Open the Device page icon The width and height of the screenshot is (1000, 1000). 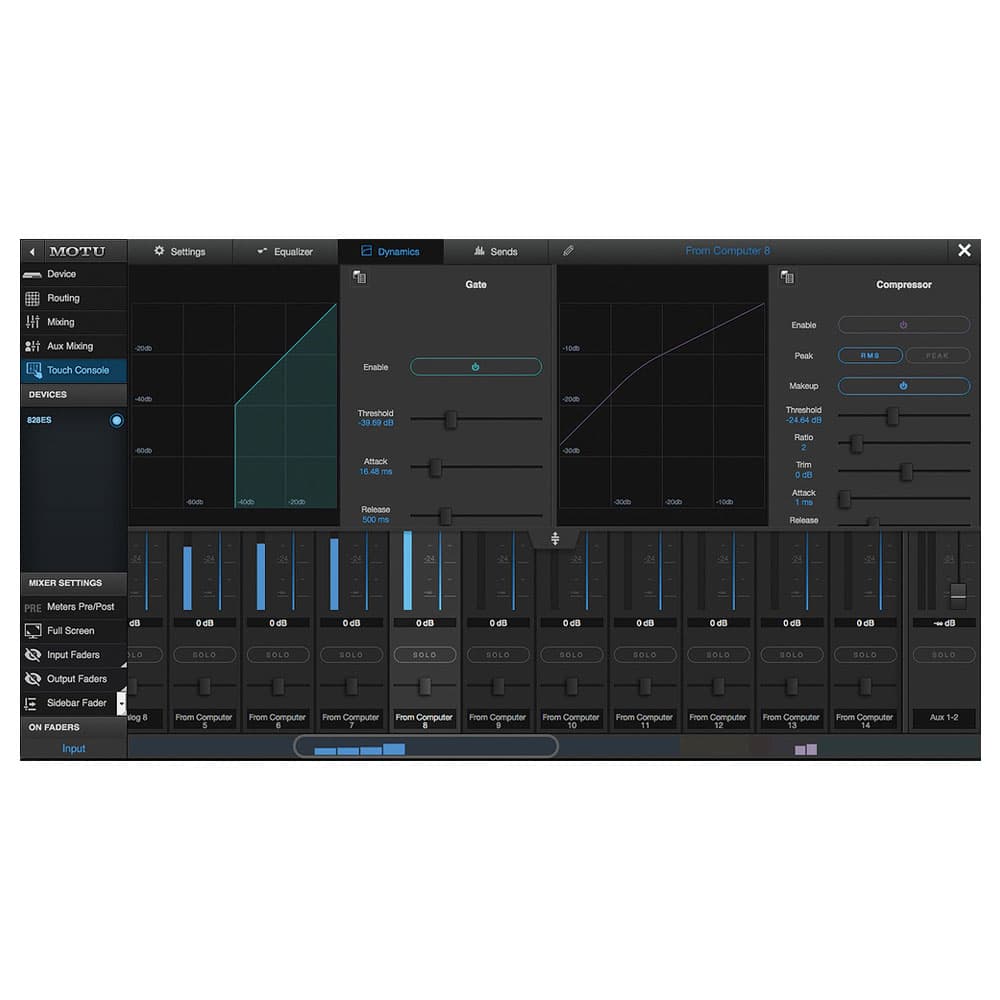32,275
